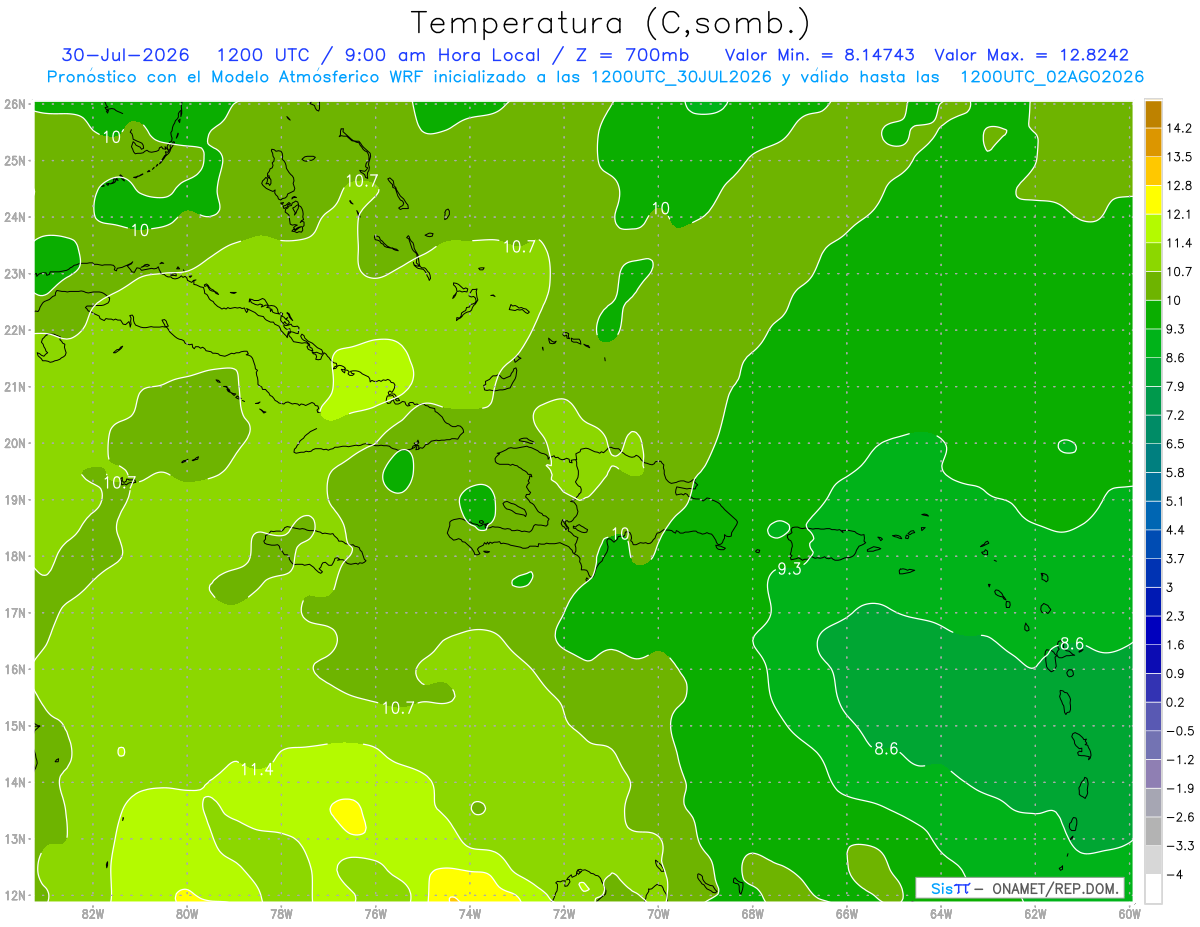Image resolution: width=1200 pixels, height=927 pixels.
Task: Click the title 'Temperatura (C,somb.)'
Action: [x=610, y=22]
